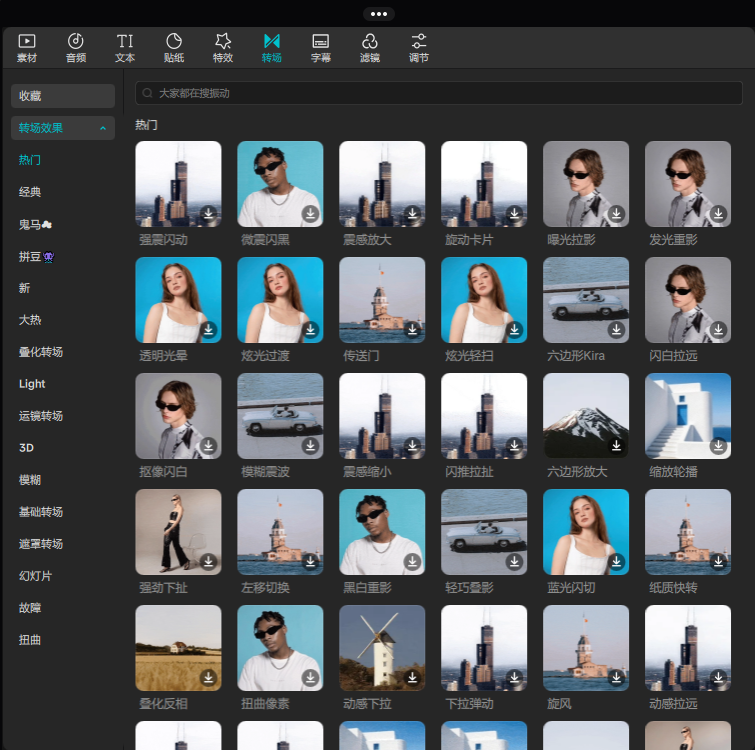The height and width of the screenshot is (750, 755).
Task: Select the 大热 category
Action: click(30, 320)
